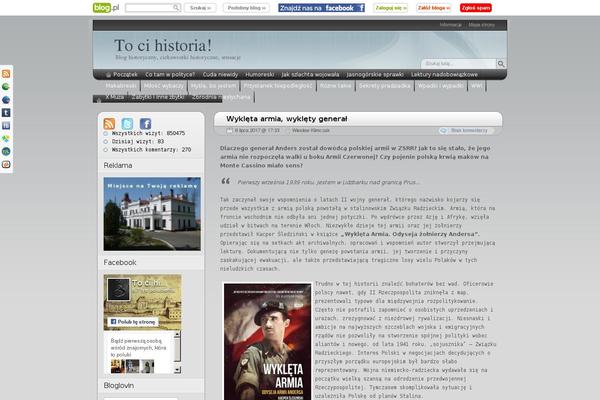Open the Reklama palace advertisement image
Screen dimensions: 600x400
[x=152, y=214]
